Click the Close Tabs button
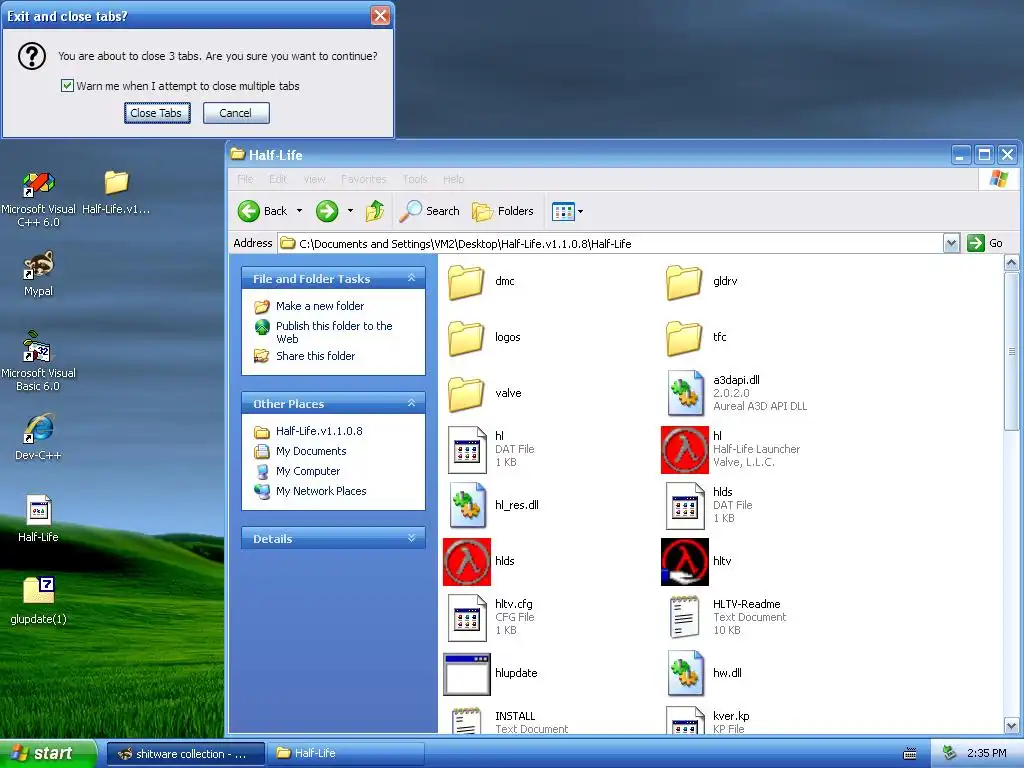 coord(157,113)
